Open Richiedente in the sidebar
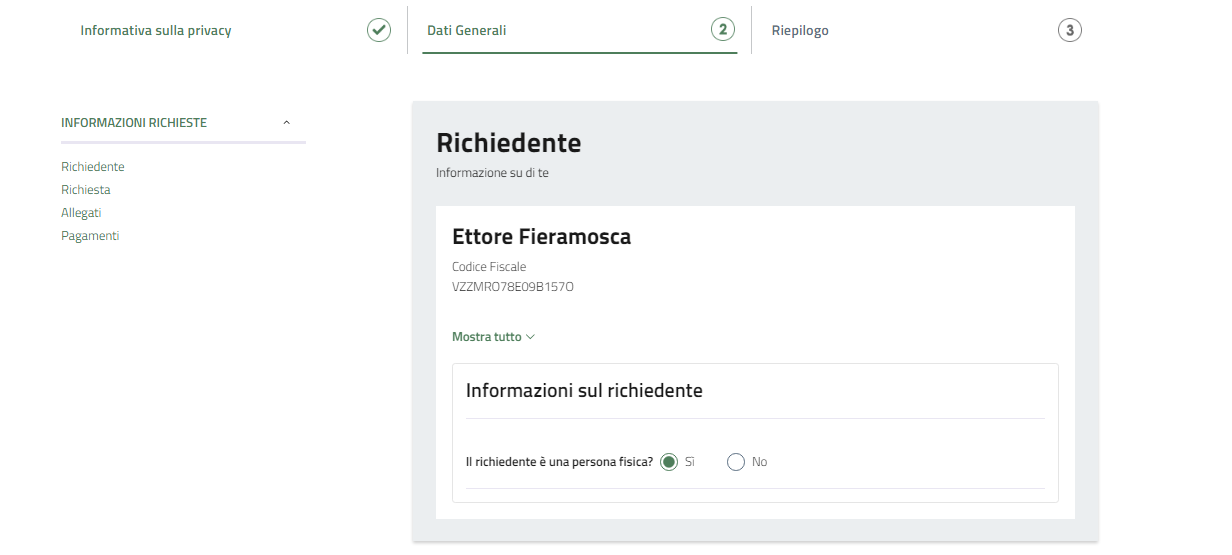Image resolution: width=1232 pixels, height=555 pixels. 93,167
